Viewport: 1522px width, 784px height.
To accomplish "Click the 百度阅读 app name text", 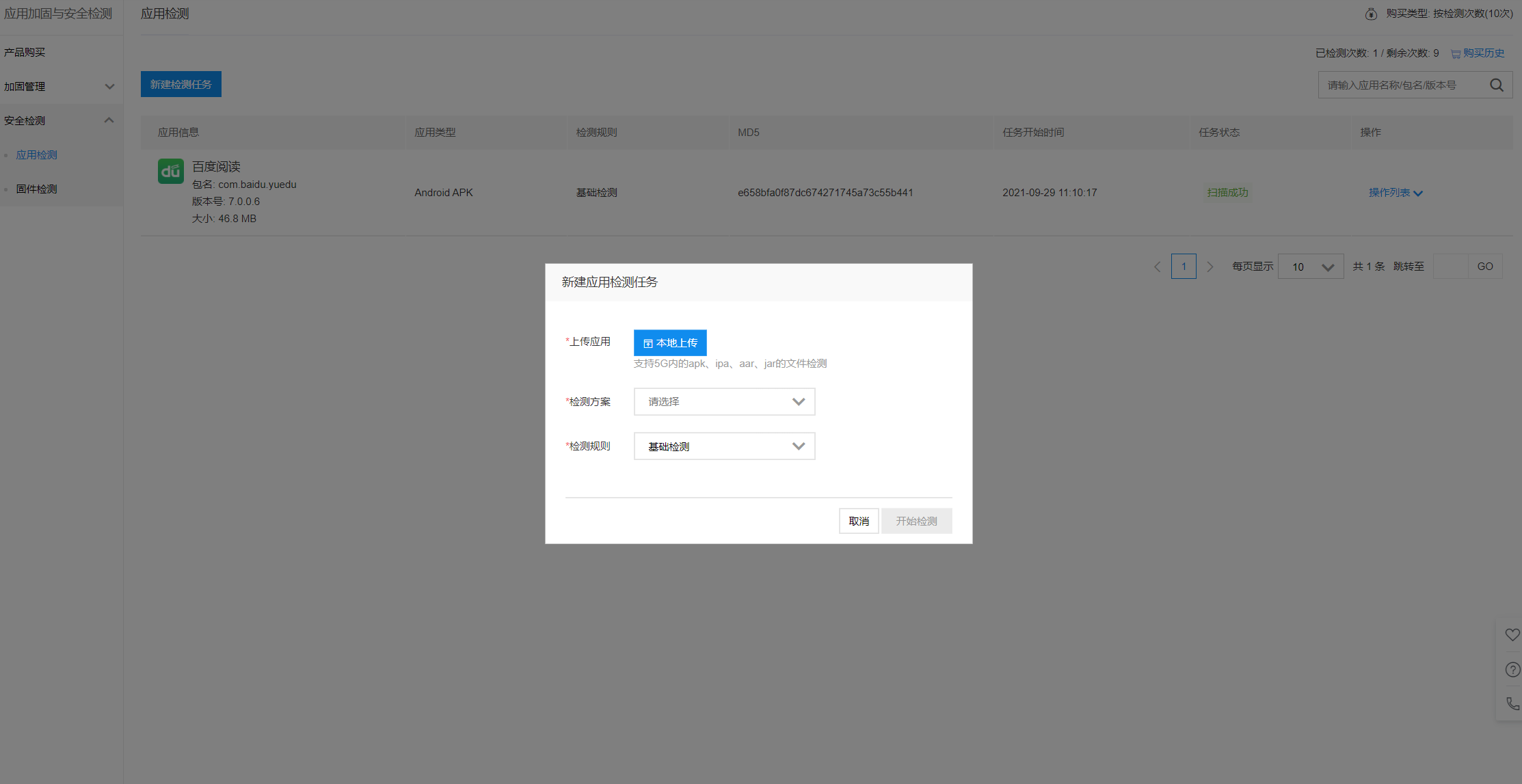I will point(216,167).
